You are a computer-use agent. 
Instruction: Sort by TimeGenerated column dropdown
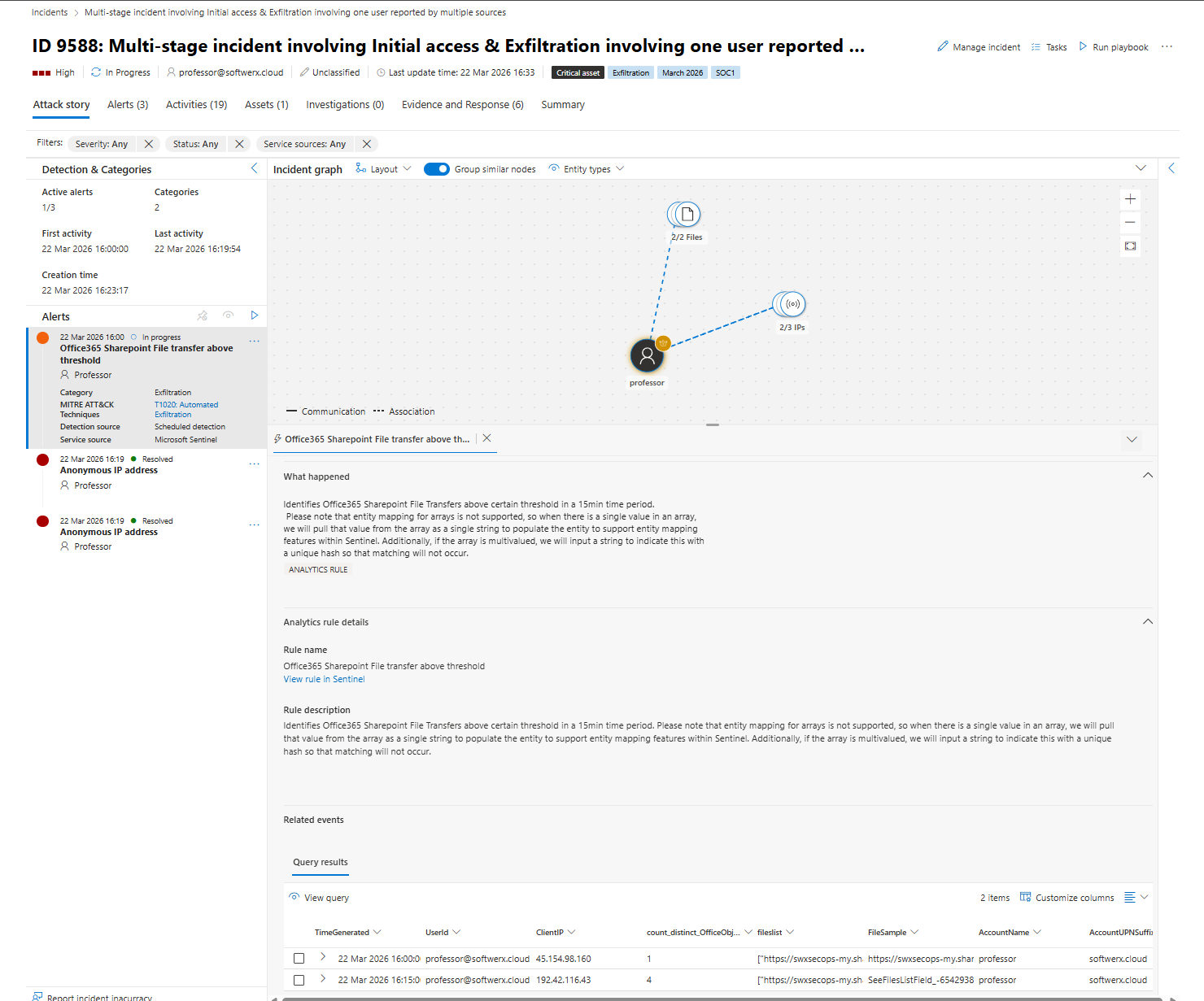coord(377,932)
